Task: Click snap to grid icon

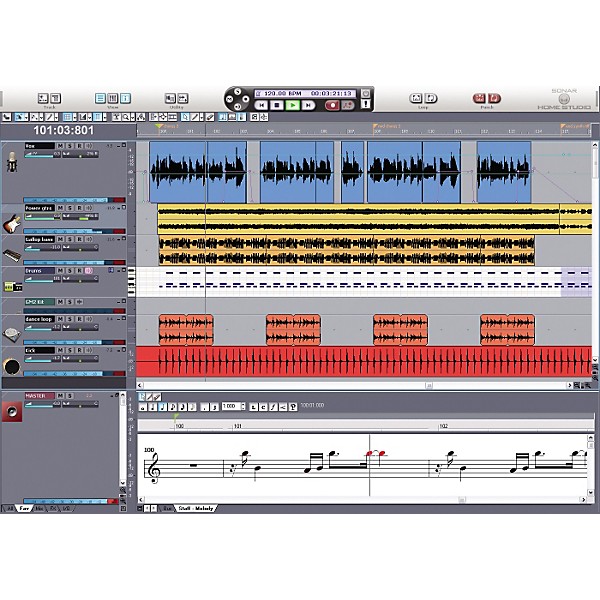Action: [67, 117]
